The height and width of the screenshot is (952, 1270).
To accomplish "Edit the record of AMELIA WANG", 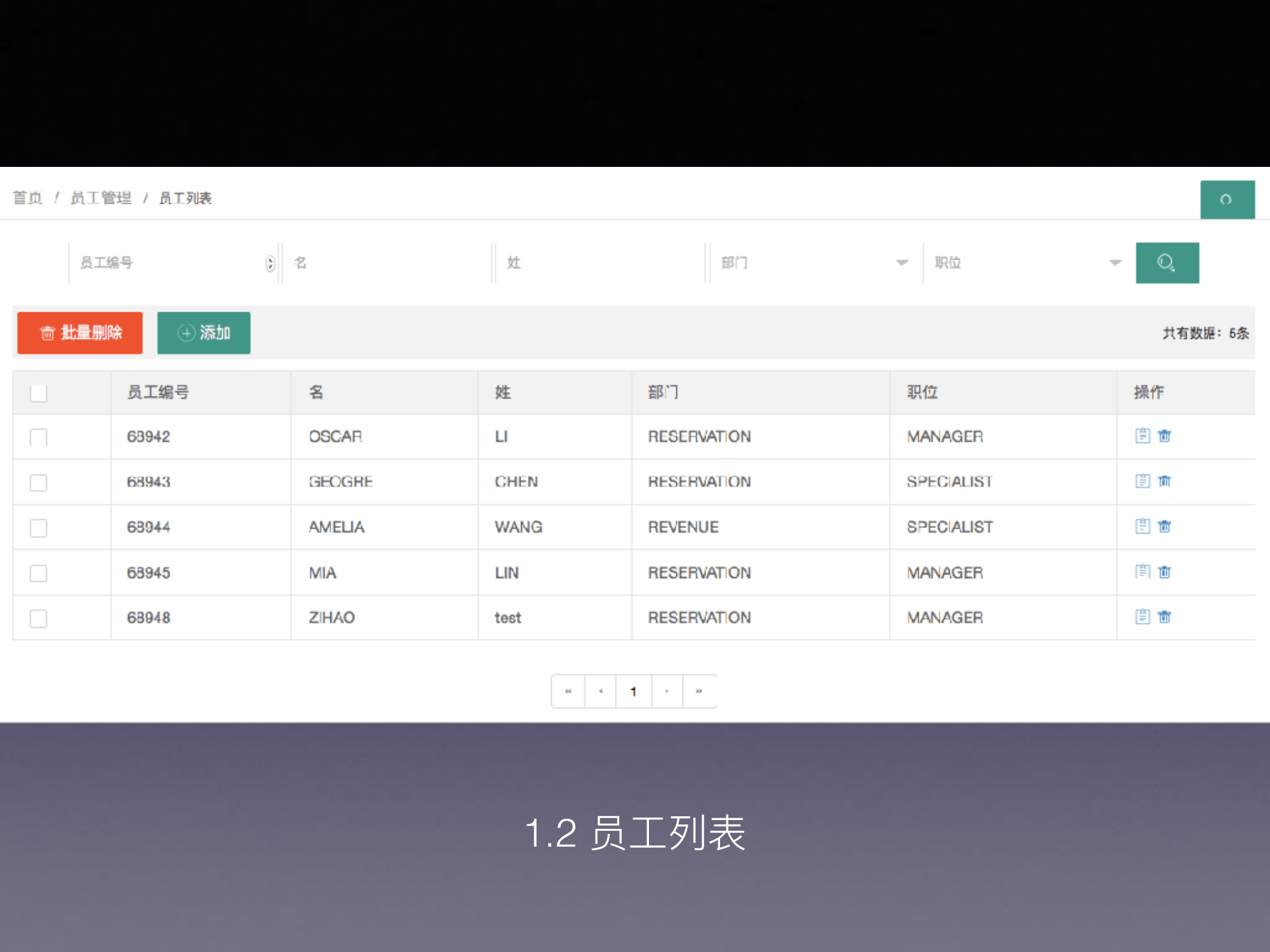I will coord(1142,527).
